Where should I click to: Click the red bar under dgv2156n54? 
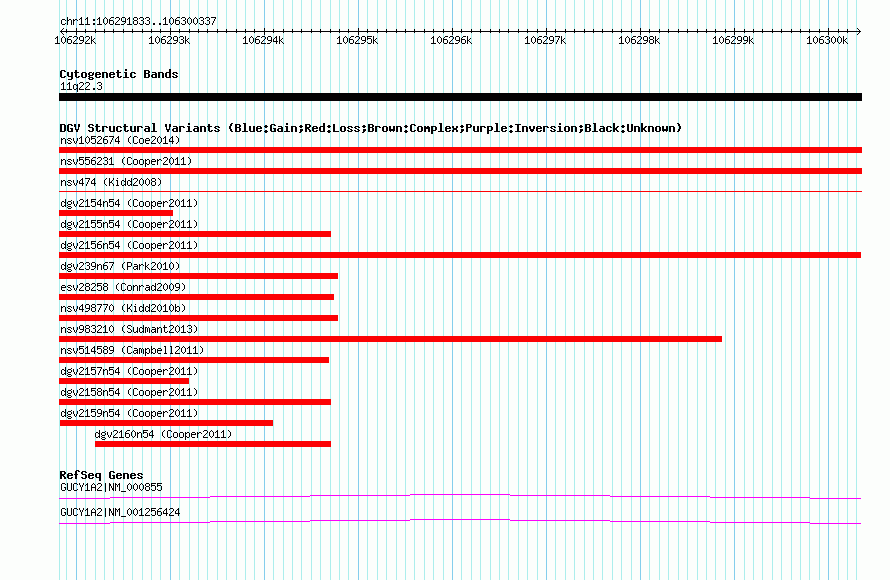pyautogui.click(x=460, y=255)
